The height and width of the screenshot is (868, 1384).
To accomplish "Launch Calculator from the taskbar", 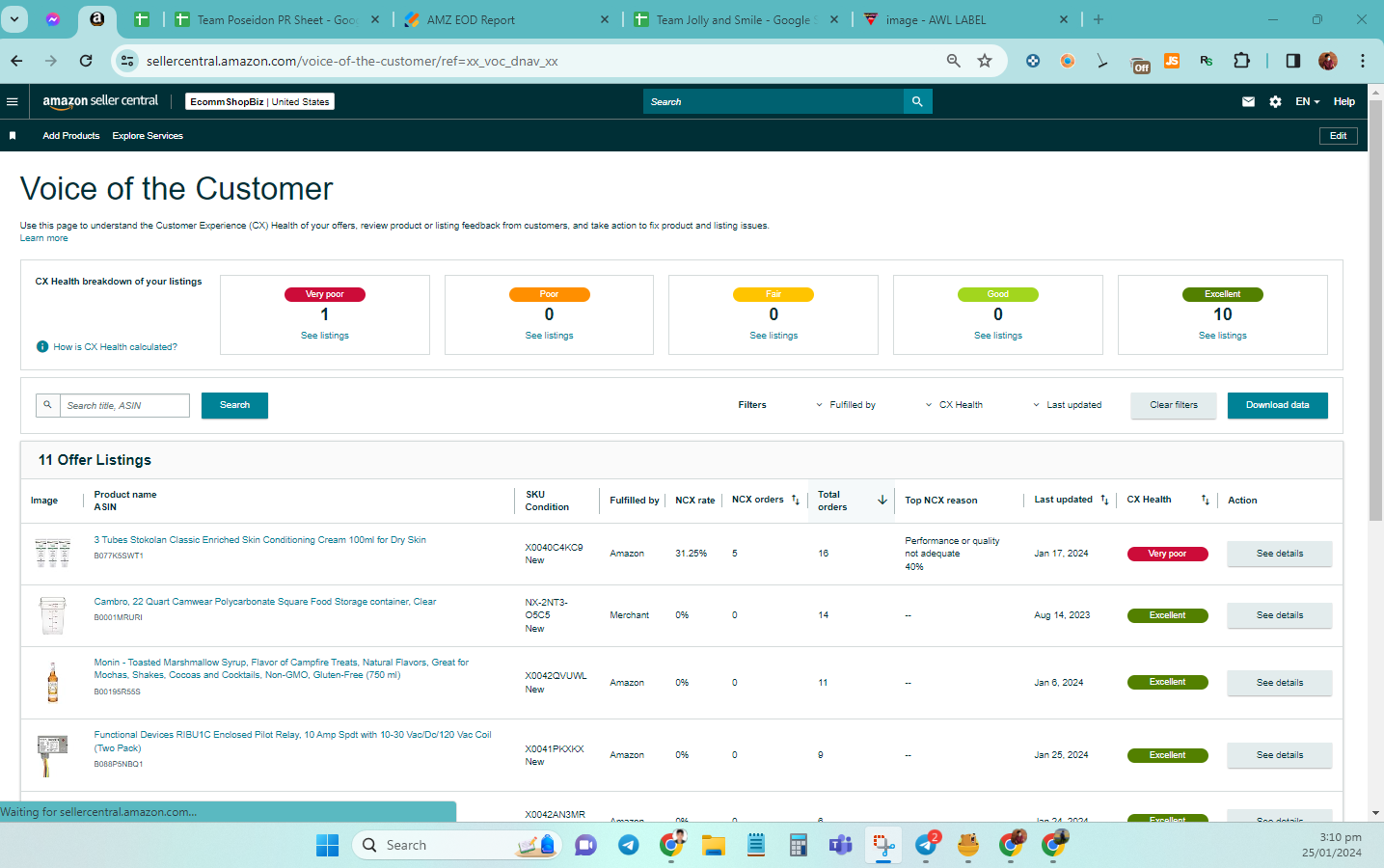I will point(799,845).
